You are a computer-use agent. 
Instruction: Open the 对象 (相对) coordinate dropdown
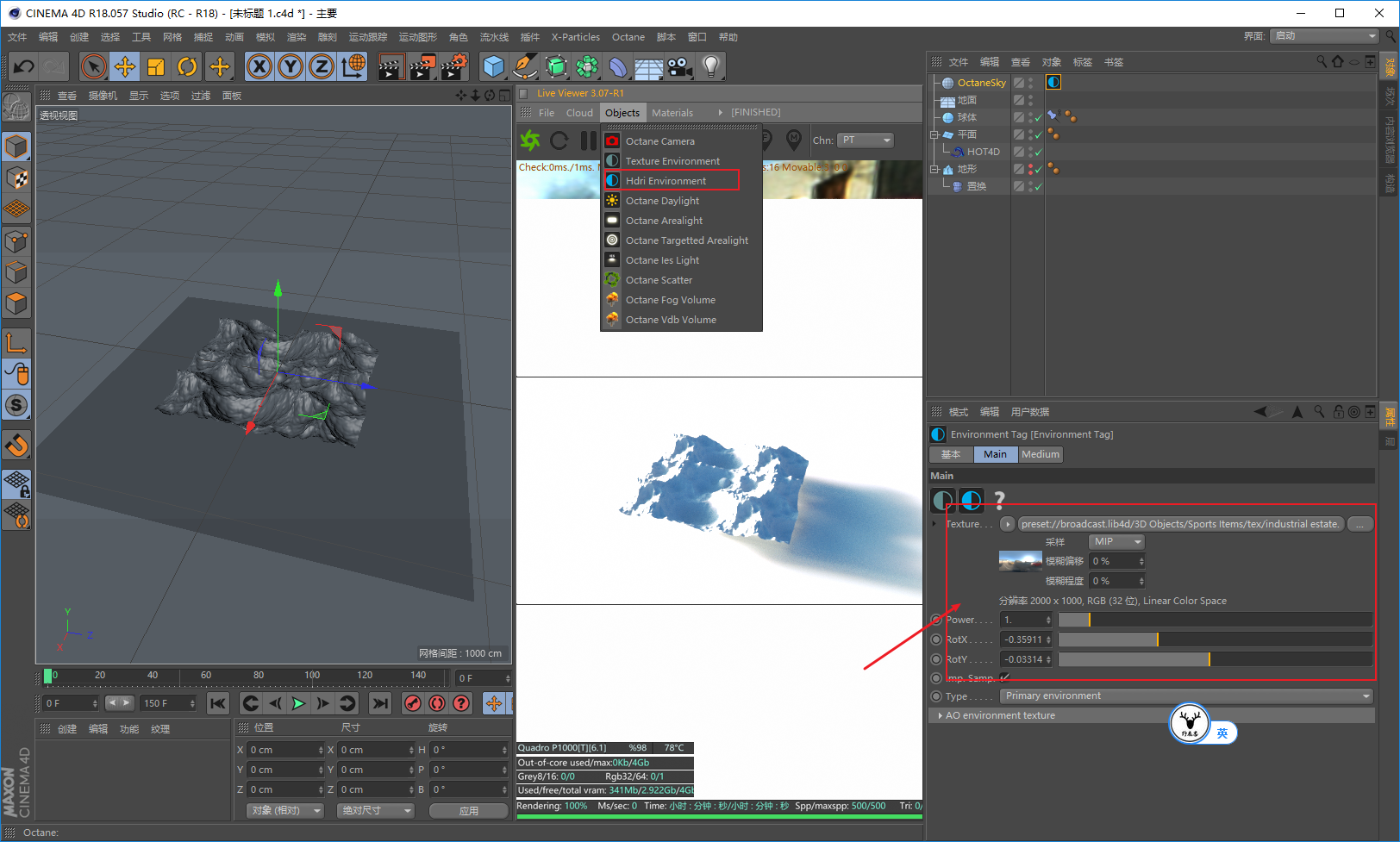[285, 811]
